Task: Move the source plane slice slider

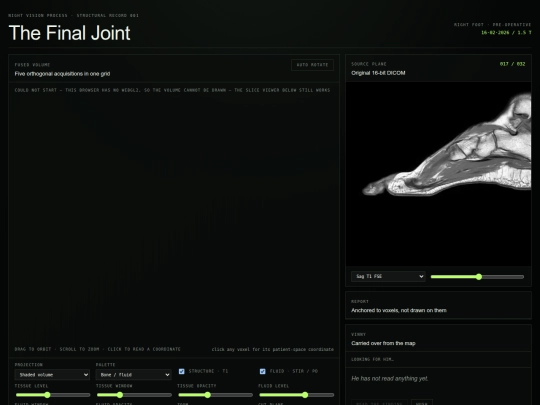Action: pyautogui.click(x=477, y=277)
